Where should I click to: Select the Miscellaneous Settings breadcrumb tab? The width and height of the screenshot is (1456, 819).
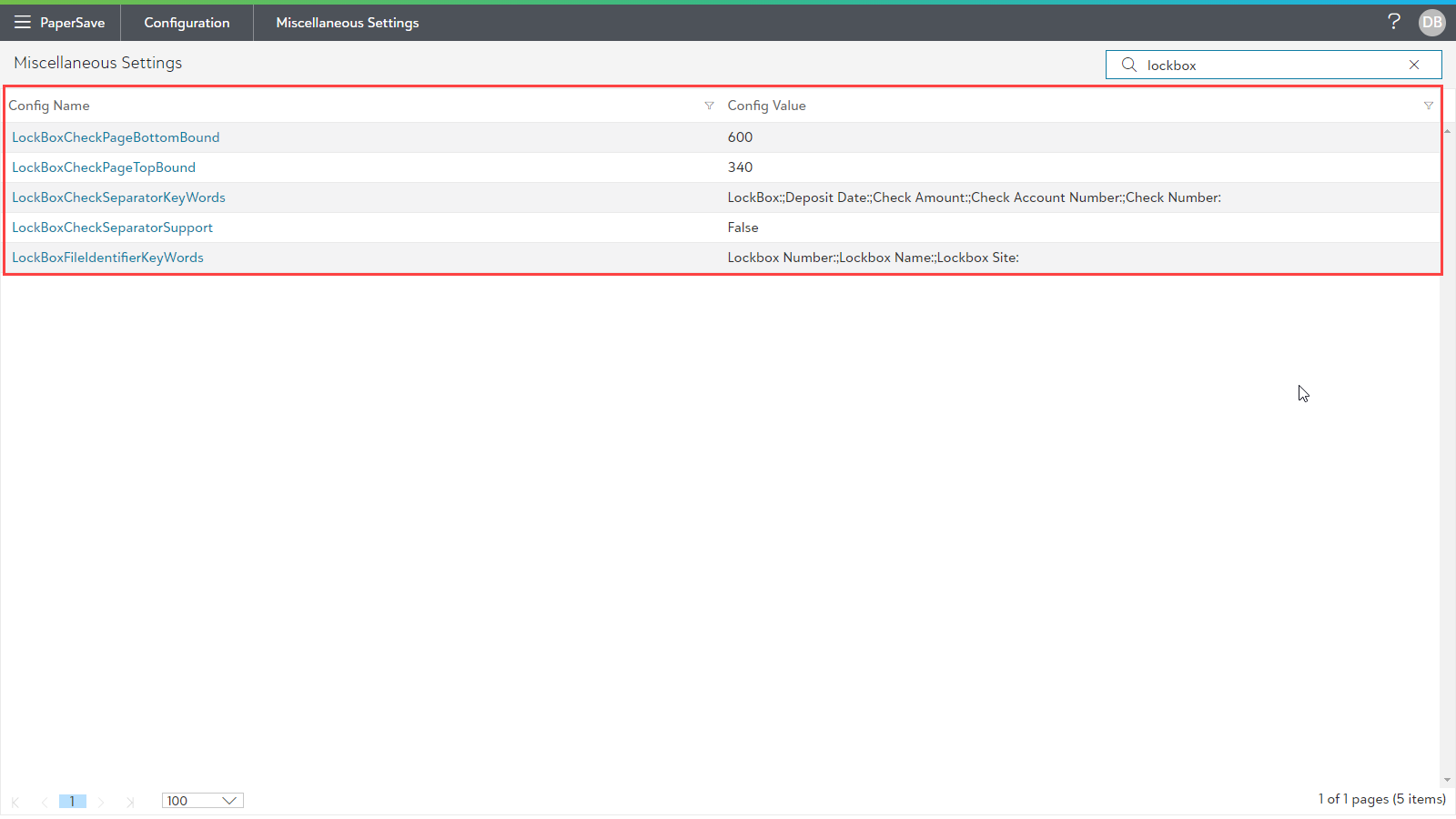(347, 23)
